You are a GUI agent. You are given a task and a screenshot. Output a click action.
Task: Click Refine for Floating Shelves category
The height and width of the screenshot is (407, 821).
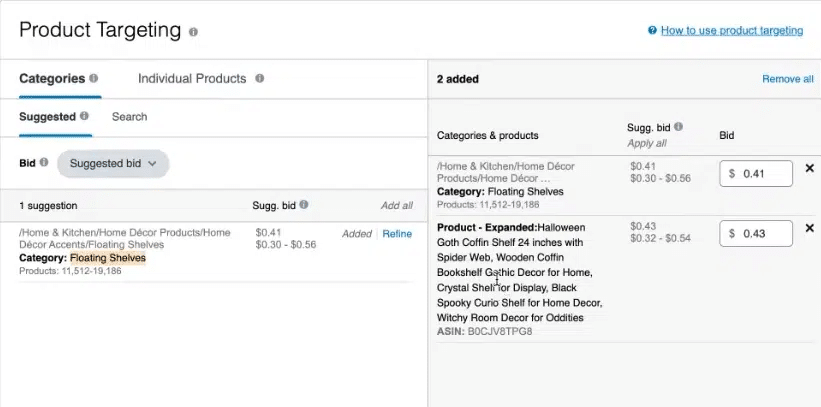tap(397, 233)
